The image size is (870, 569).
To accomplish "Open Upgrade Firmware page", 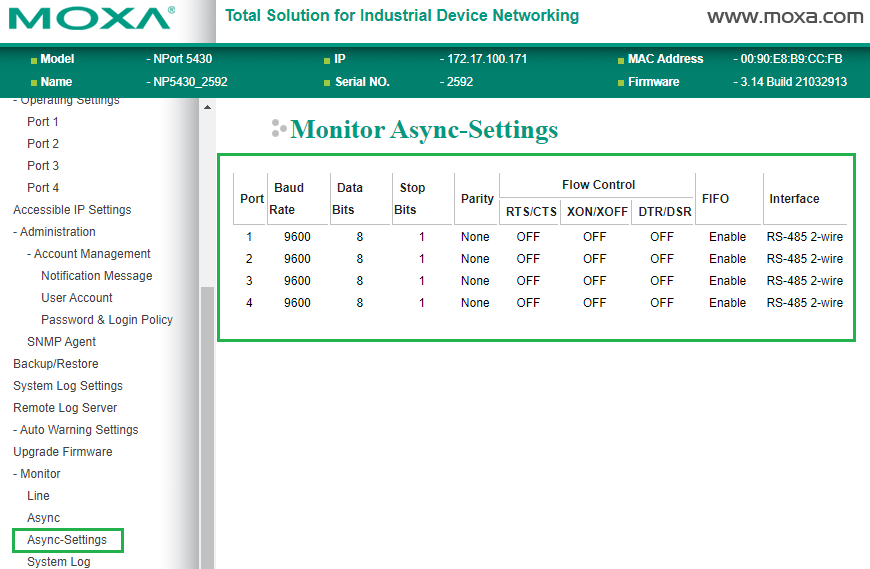I will [x=62, y=452].
